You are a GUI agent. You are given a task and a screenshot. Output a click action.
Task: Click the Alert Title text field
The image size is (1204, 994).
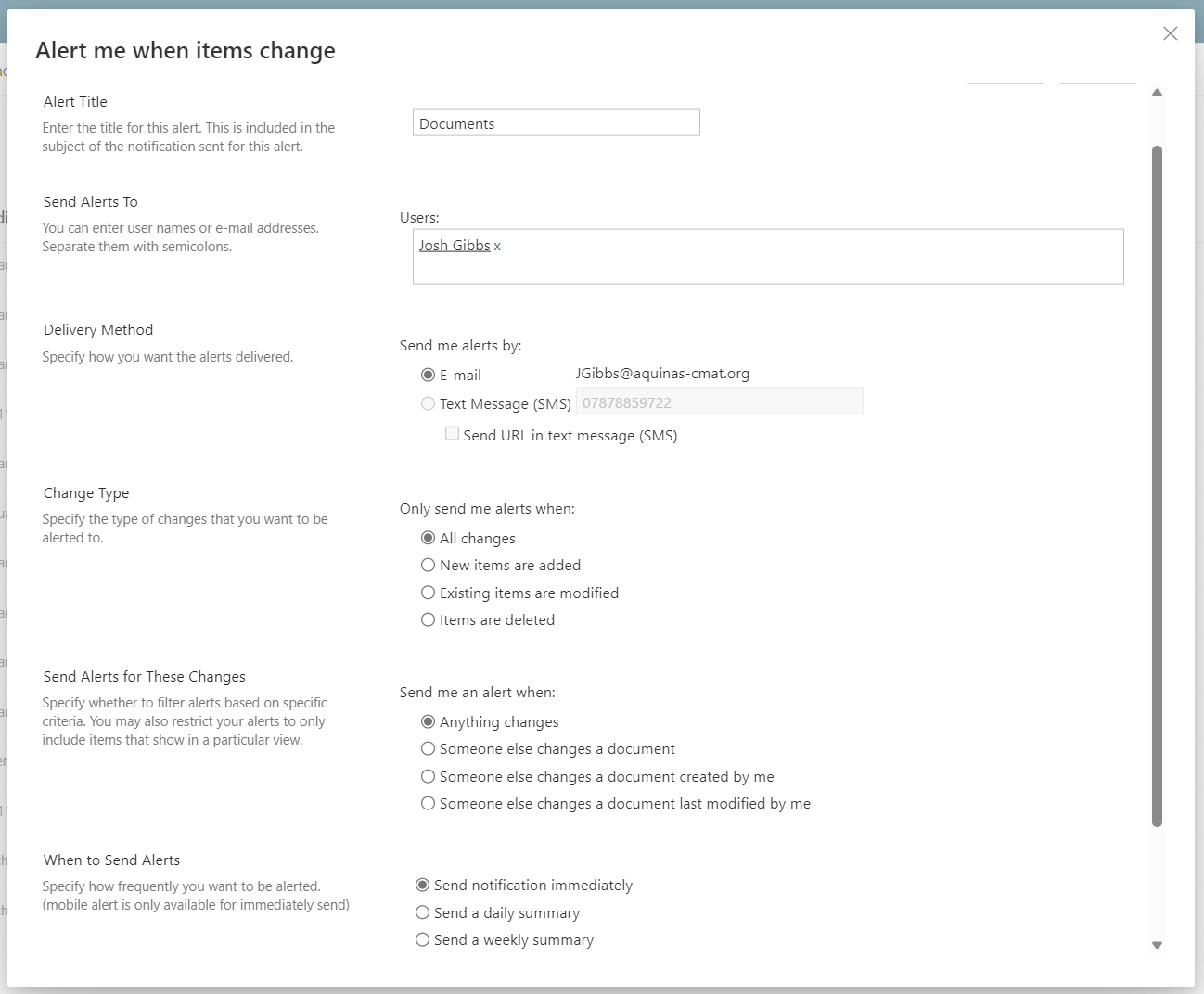tap(557, 122)
